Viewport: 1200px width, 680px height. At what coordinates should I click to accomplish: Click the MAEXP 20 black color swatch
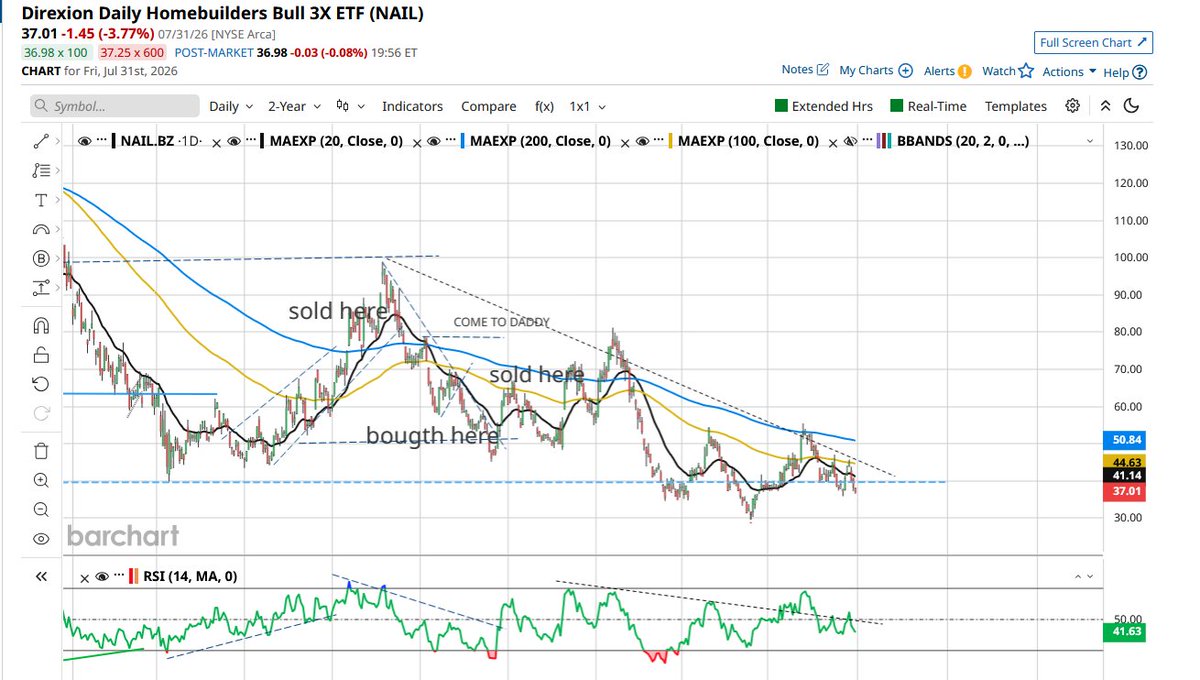[x=263, y=142]
